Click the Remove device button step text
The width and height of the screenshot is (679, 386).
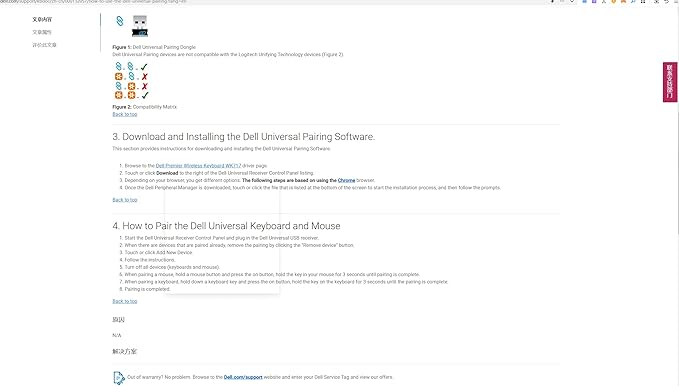coord(239,245)
